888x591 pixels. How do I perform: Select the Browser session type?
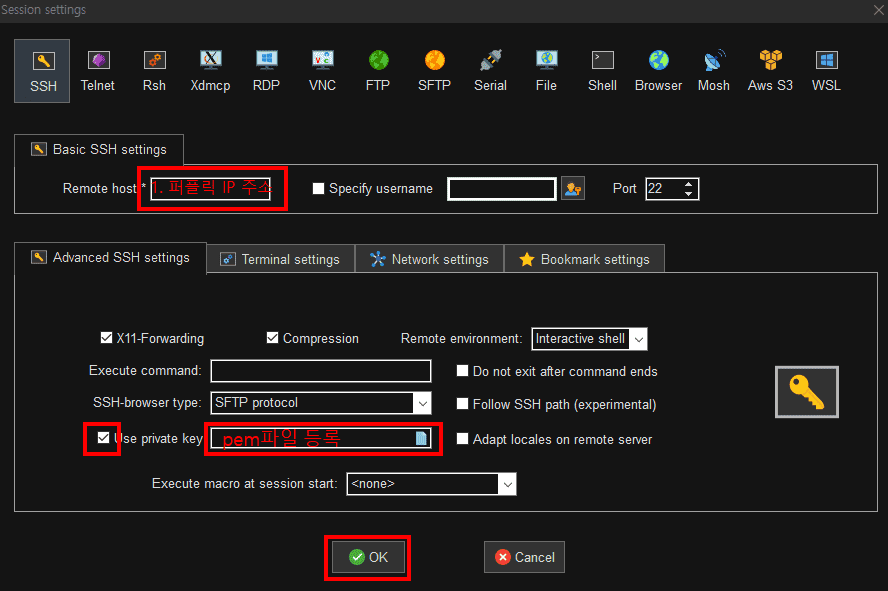(x=658, y=71)
